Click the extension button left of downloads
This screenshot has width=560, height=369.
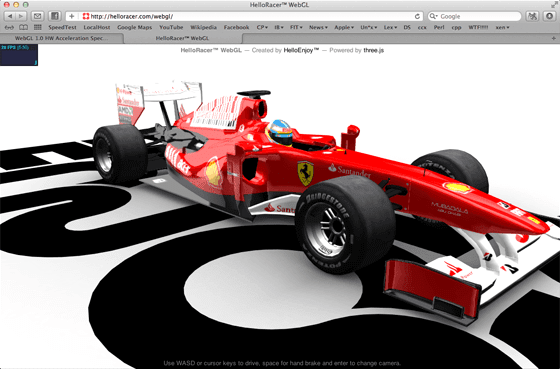(x=532, y=16)
